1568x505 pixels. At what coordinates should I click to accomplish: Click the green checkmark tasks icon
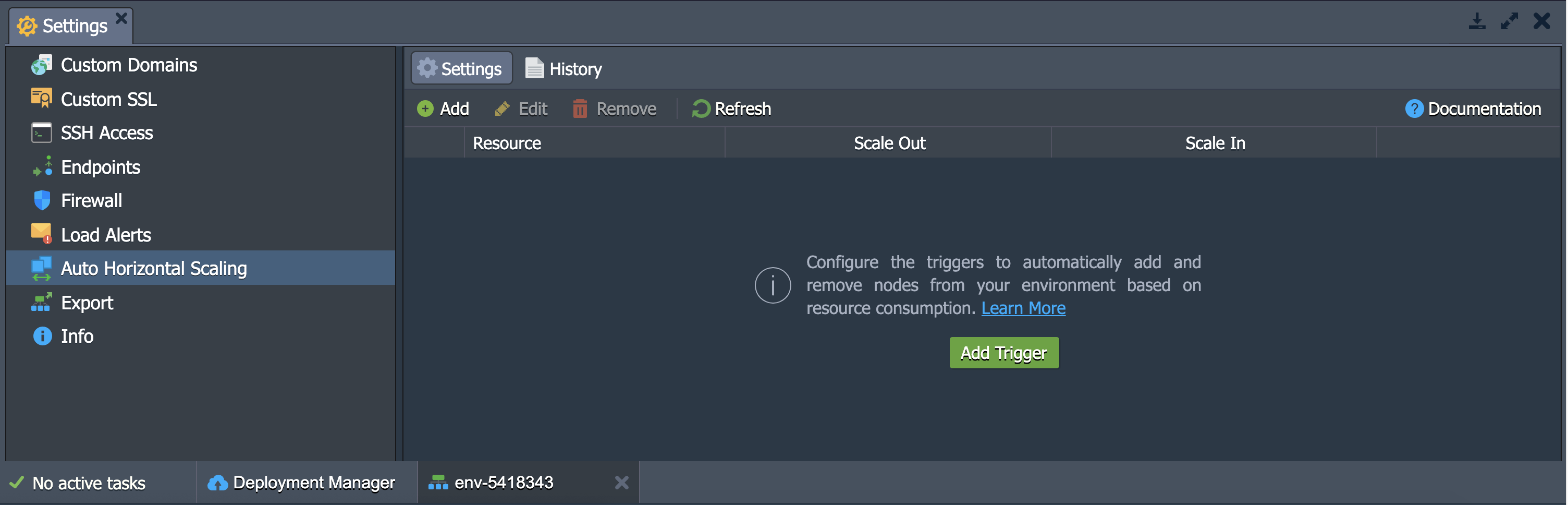tap(17, 483)
